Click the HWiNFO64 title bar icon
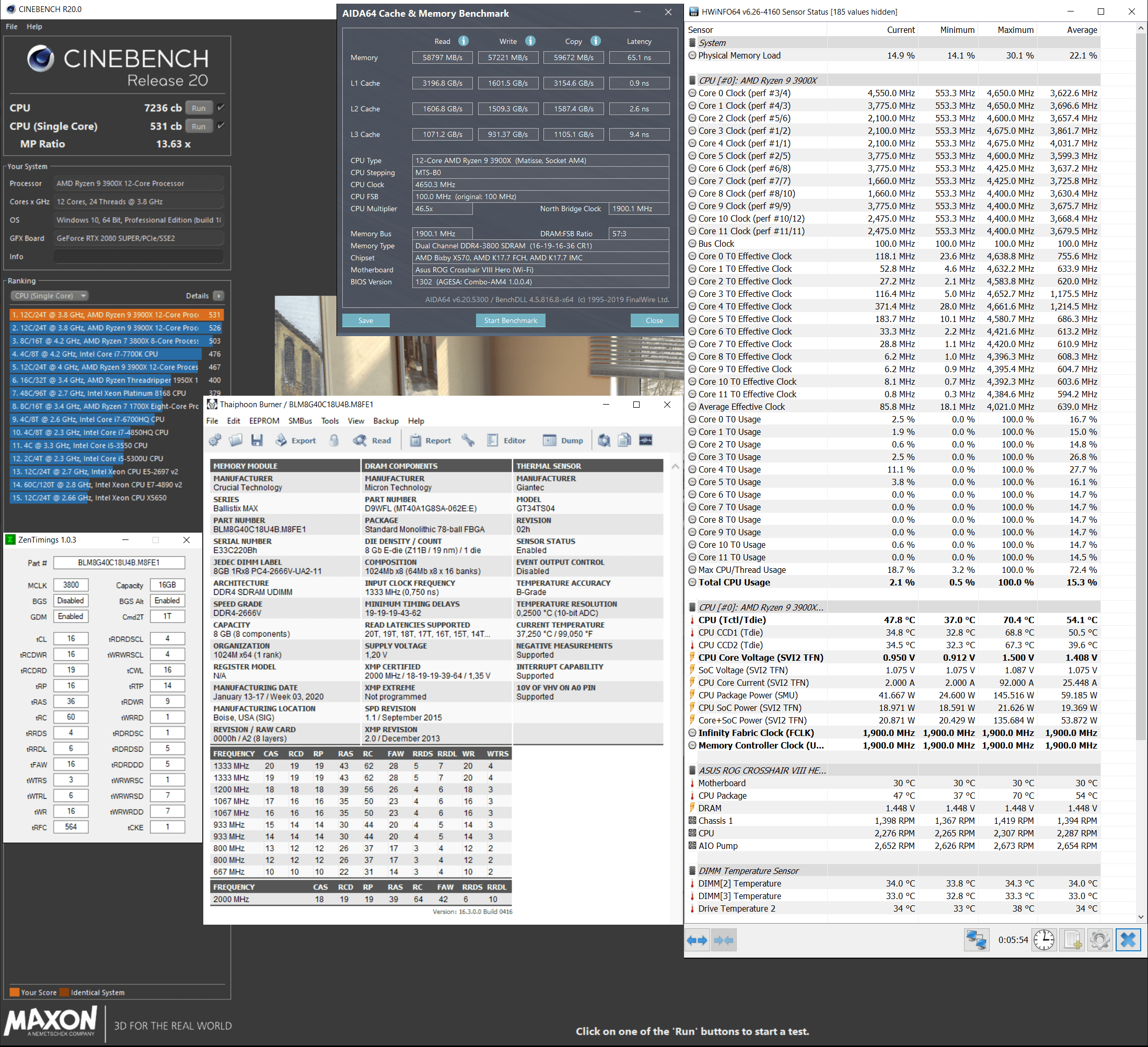This screenshot has height=1047, width=1148. tap(693, 11)
